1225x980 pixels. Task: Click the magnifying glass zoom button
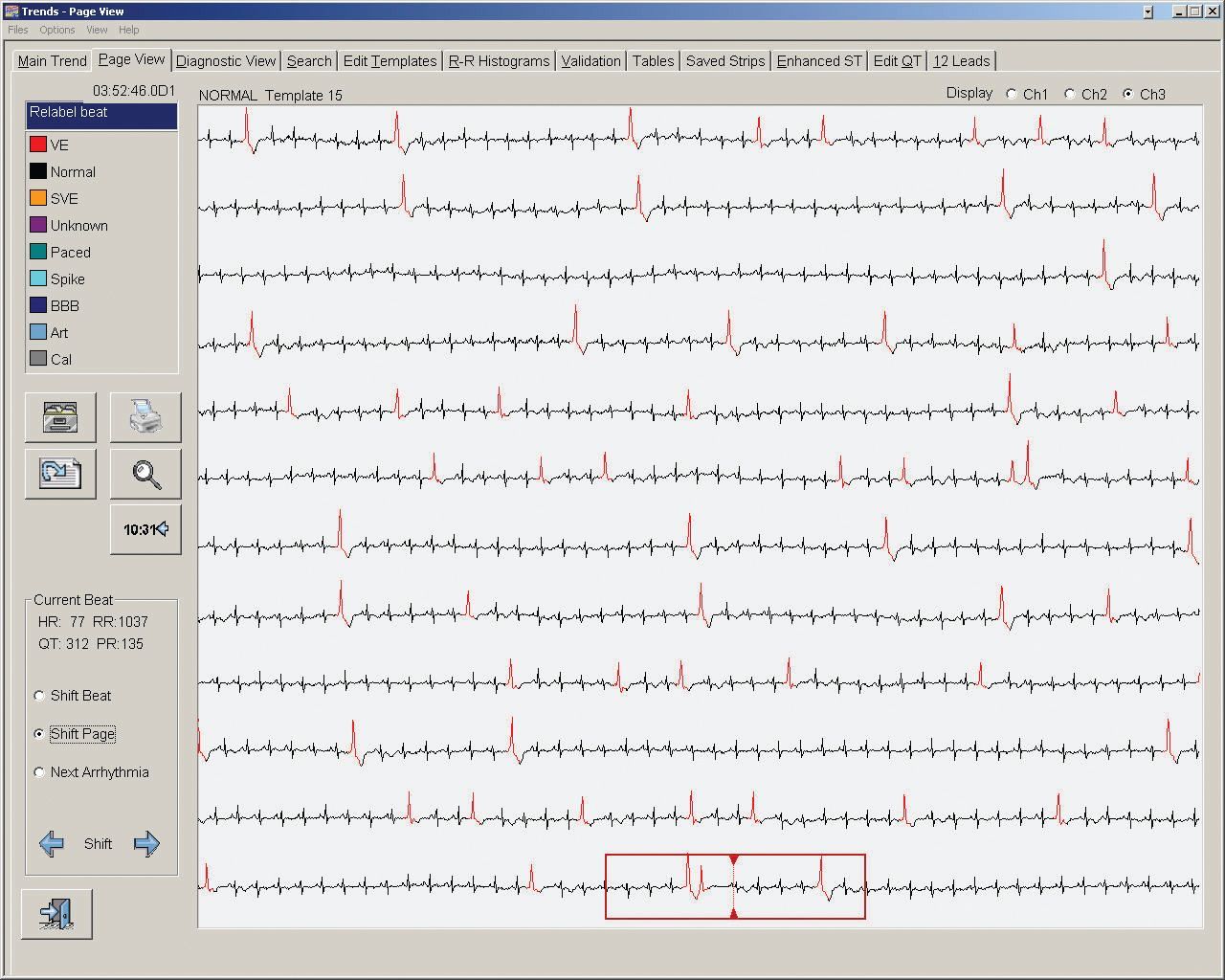click(145, 474)
